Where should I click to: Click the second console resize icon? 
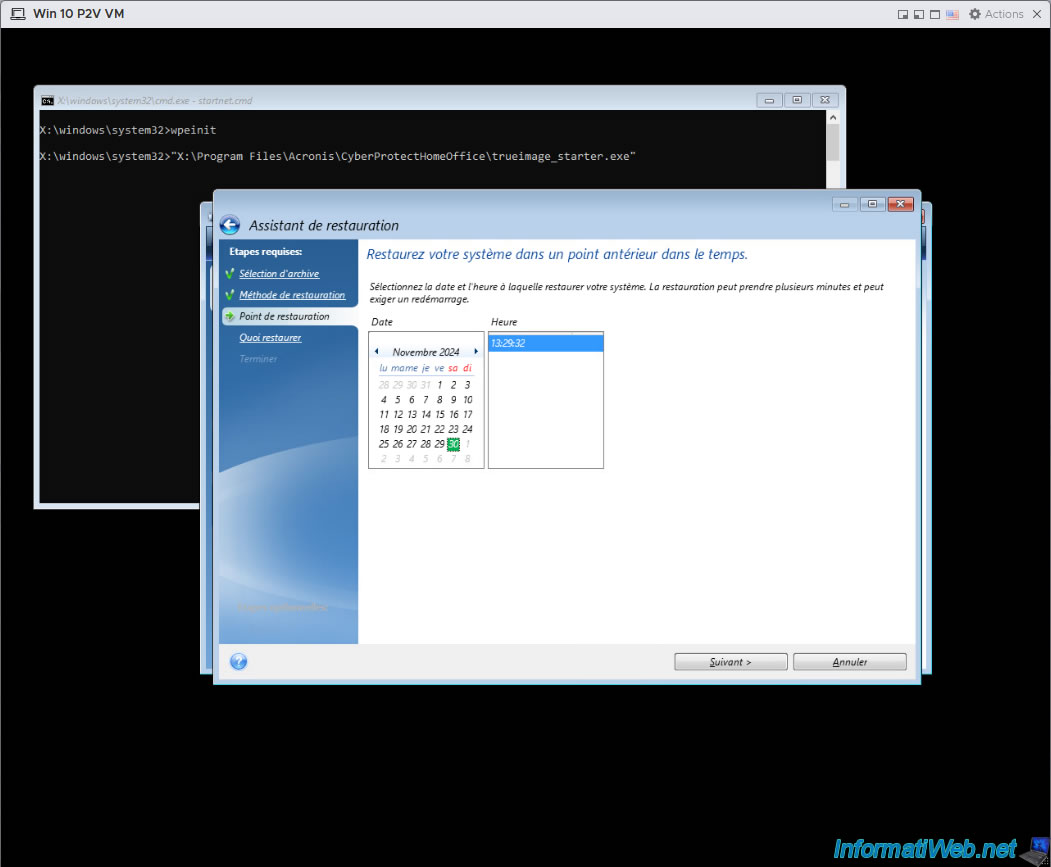coord(919,14)
